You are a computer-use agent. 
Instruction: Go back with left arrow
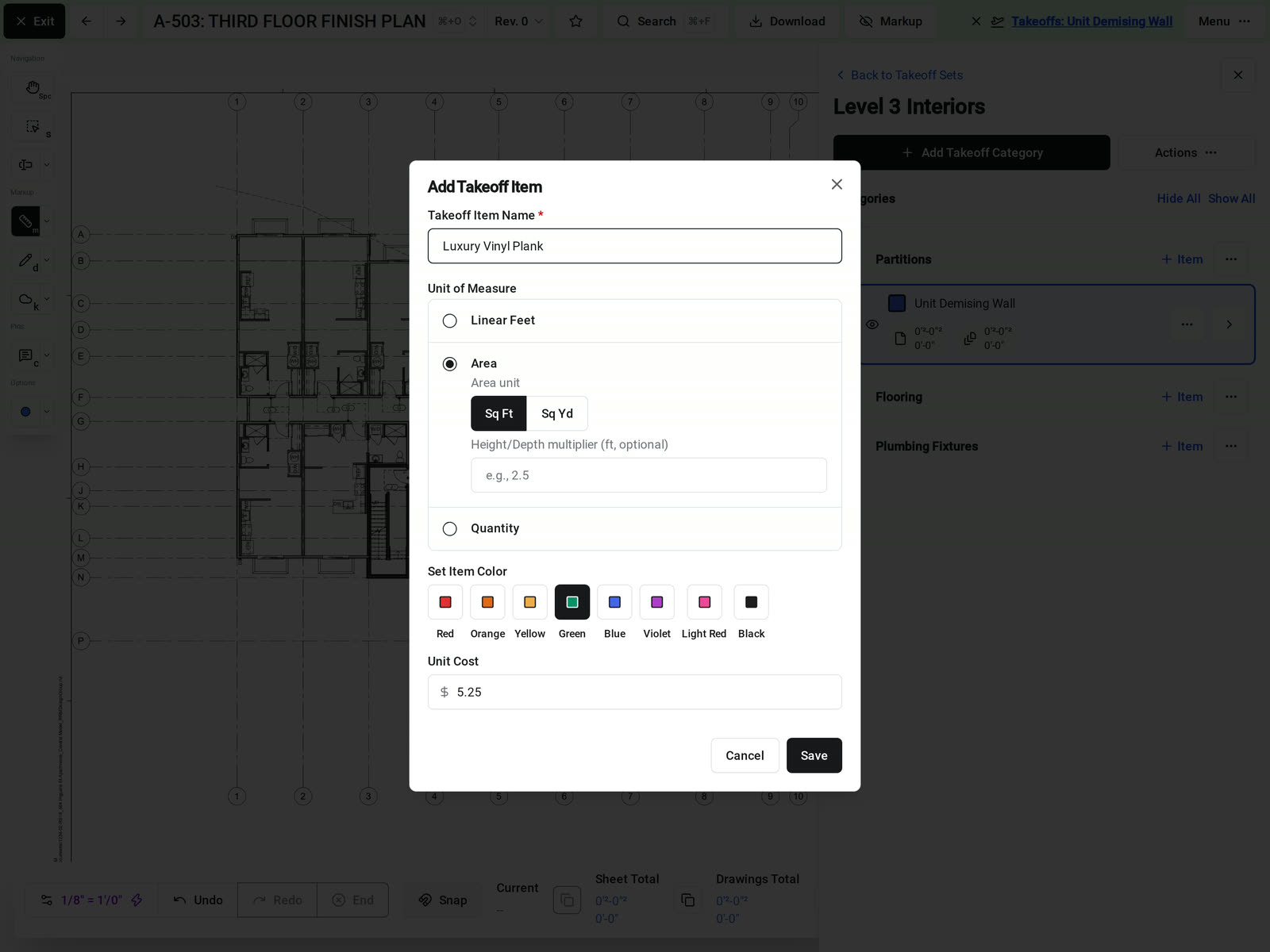[87, 21]
